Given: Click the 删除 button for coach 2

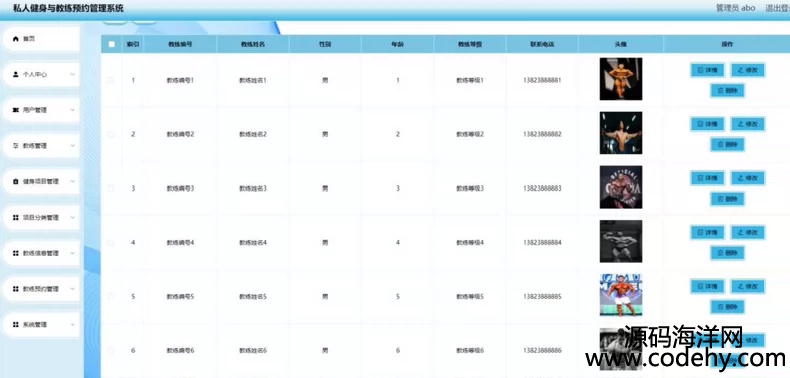Looking at the screenshot, I should point(728,145).
